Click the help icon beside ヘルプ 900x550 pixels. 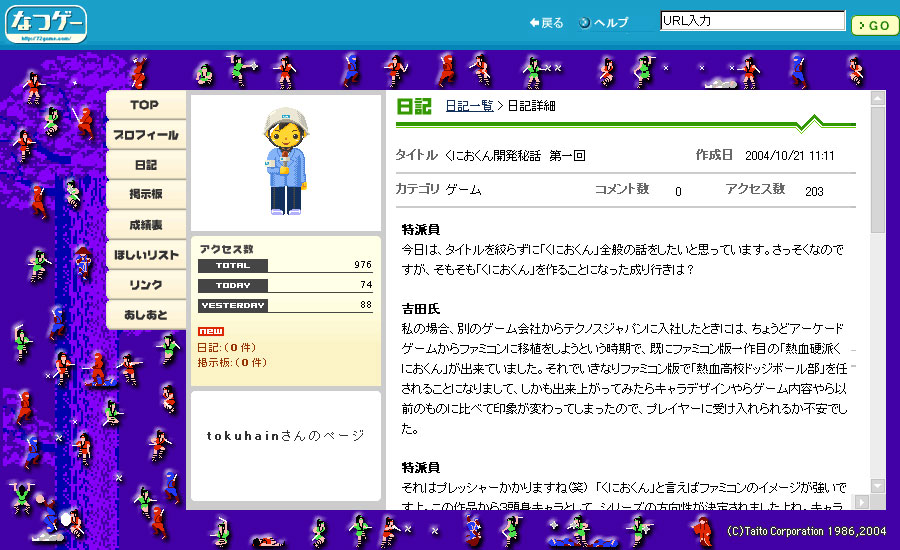tap(584, 23)
